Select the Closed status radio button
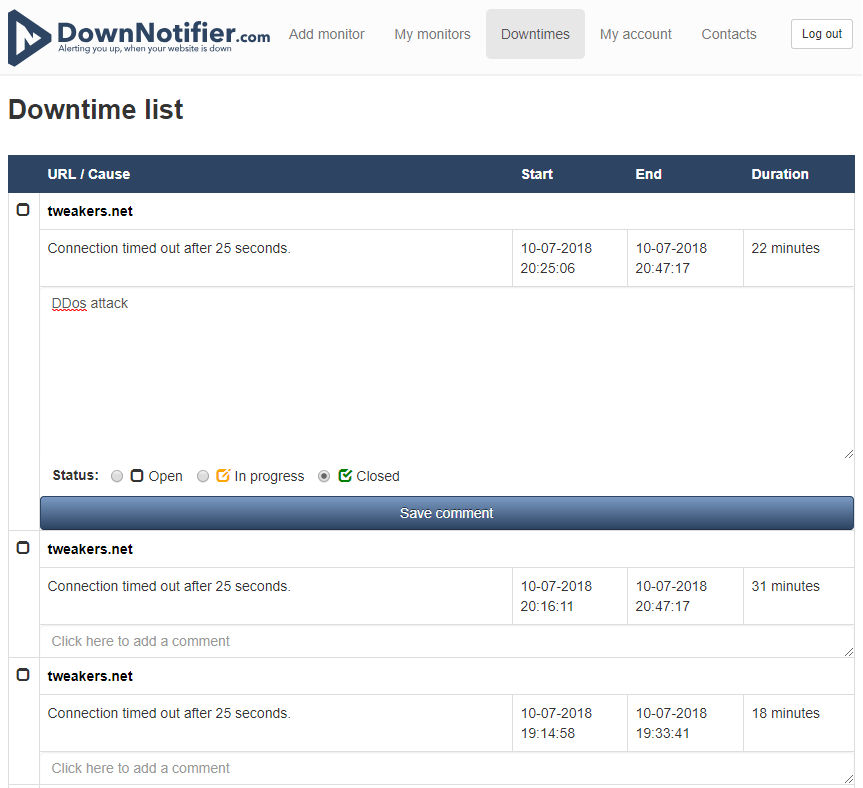863x788 pixels. (x=324, y=476)
